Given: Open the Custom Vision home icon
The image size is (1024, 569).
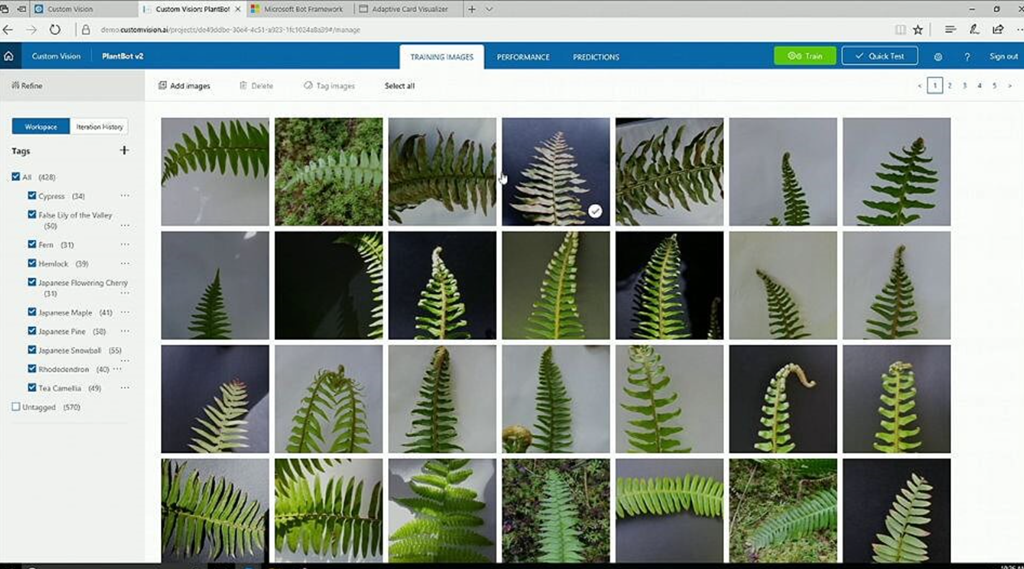Looking at the screenshot, I should pos(8,56).
